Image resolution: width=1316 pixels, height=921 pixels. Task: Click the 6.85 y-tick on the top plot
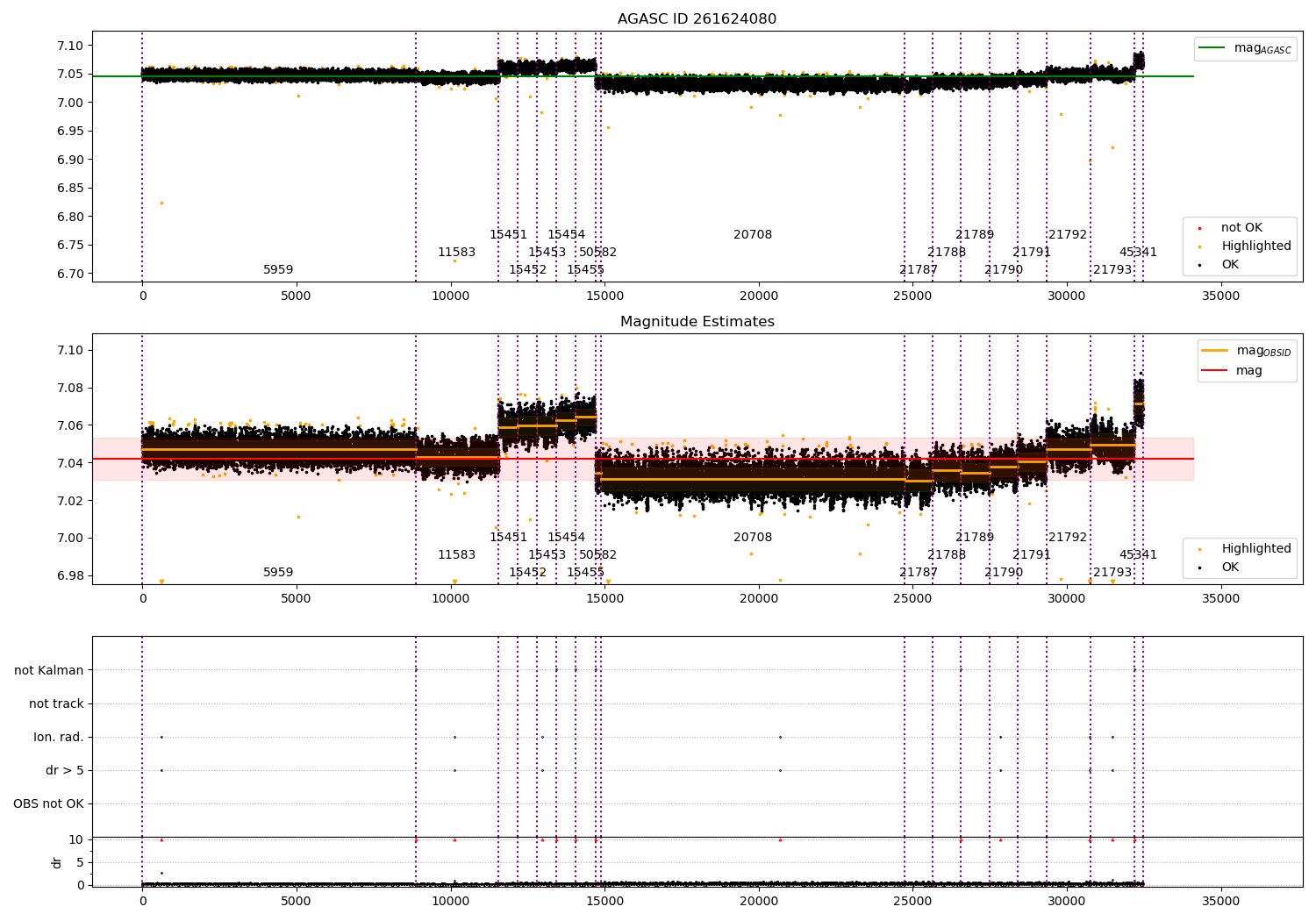tap(70, 189)
